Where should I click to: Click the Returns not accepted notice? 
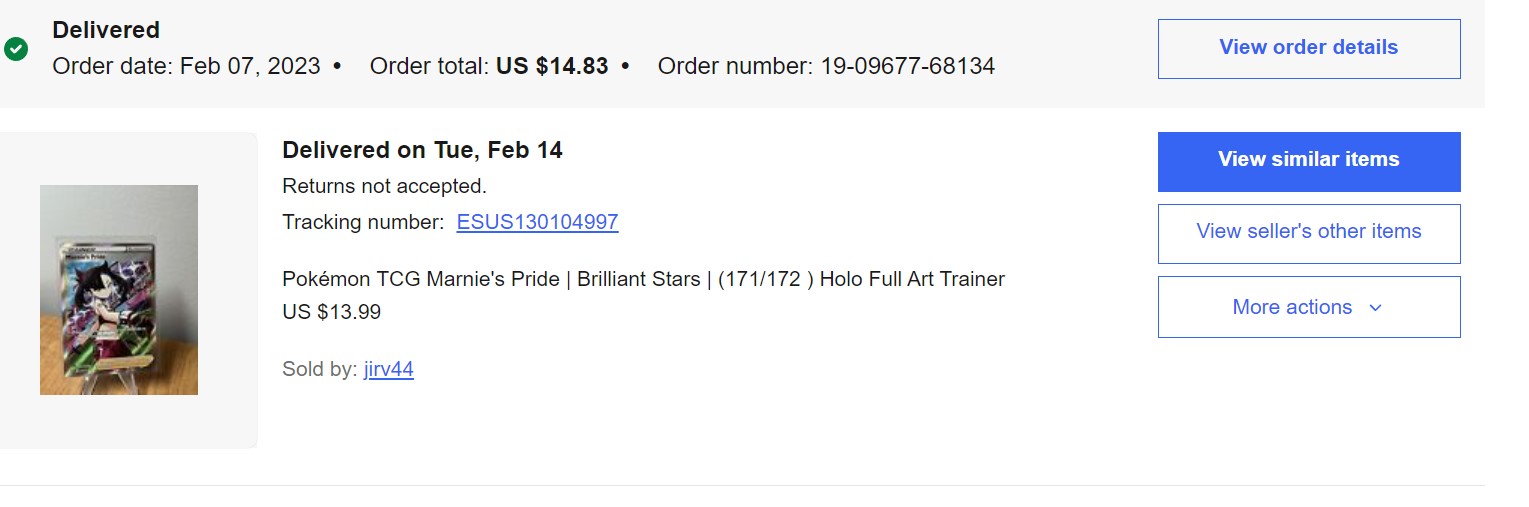tap(384, 186)
